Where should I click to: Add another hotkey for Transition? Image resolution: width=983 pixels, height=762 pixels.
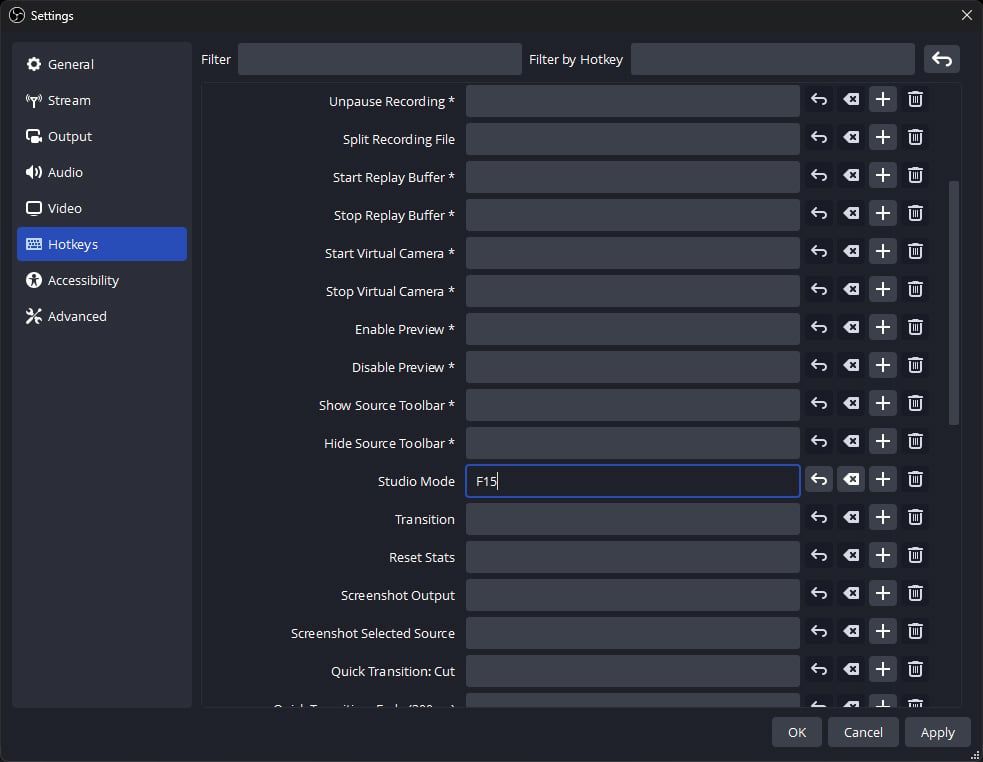point(882,518)
